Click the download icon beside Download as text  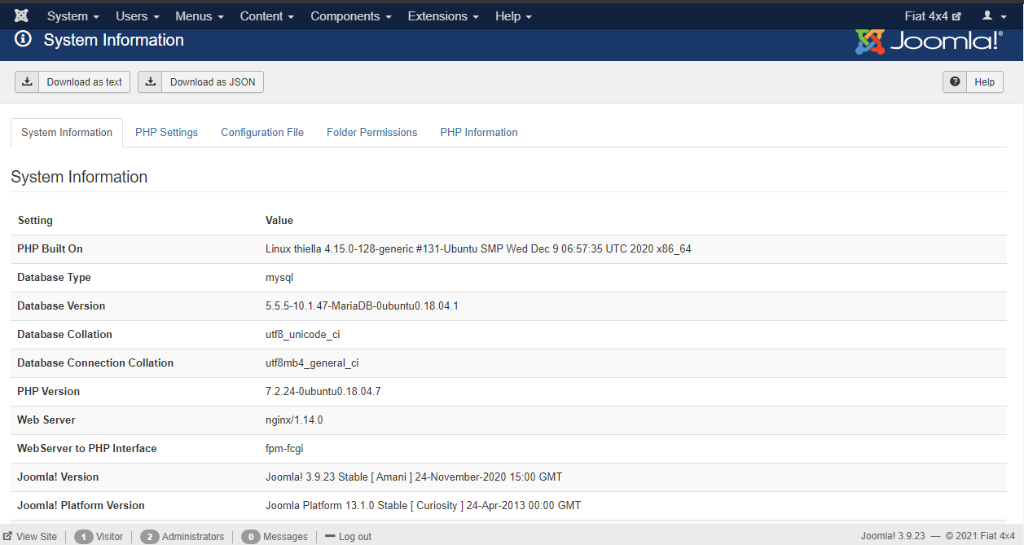(x=27, y=82)
